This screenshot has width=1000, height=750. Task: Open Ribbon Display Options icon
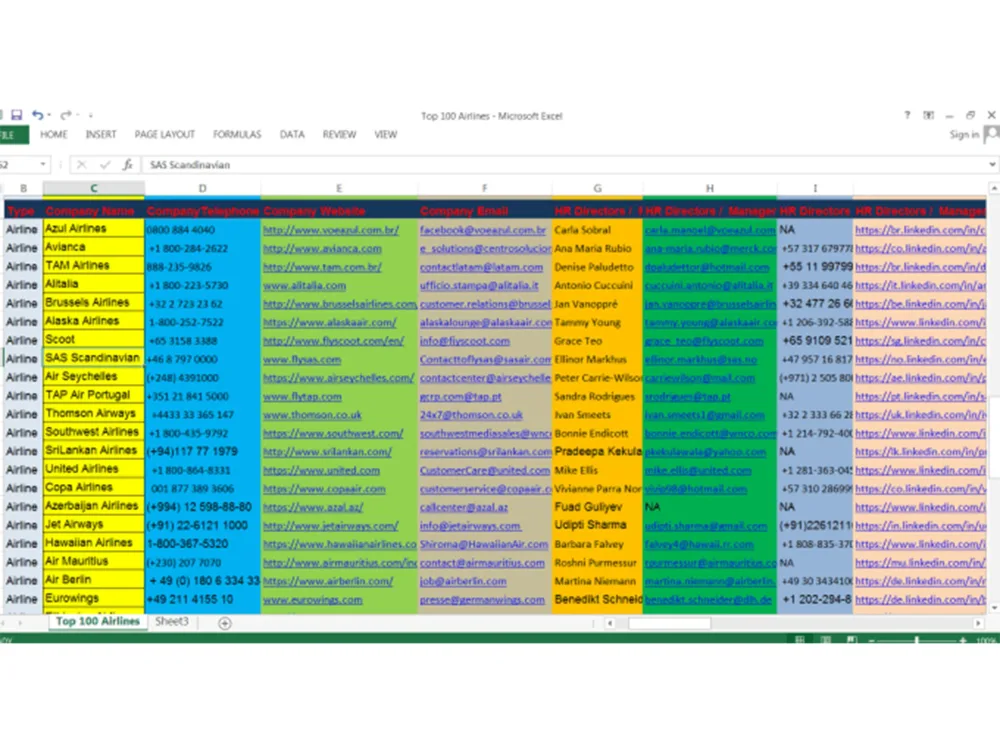pos(929,115)
